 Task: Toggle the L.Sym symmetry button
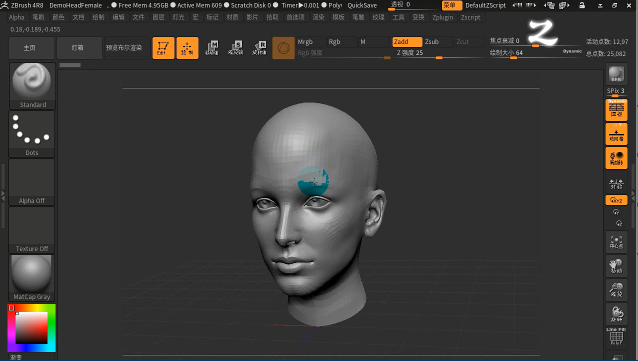(616, 184)
